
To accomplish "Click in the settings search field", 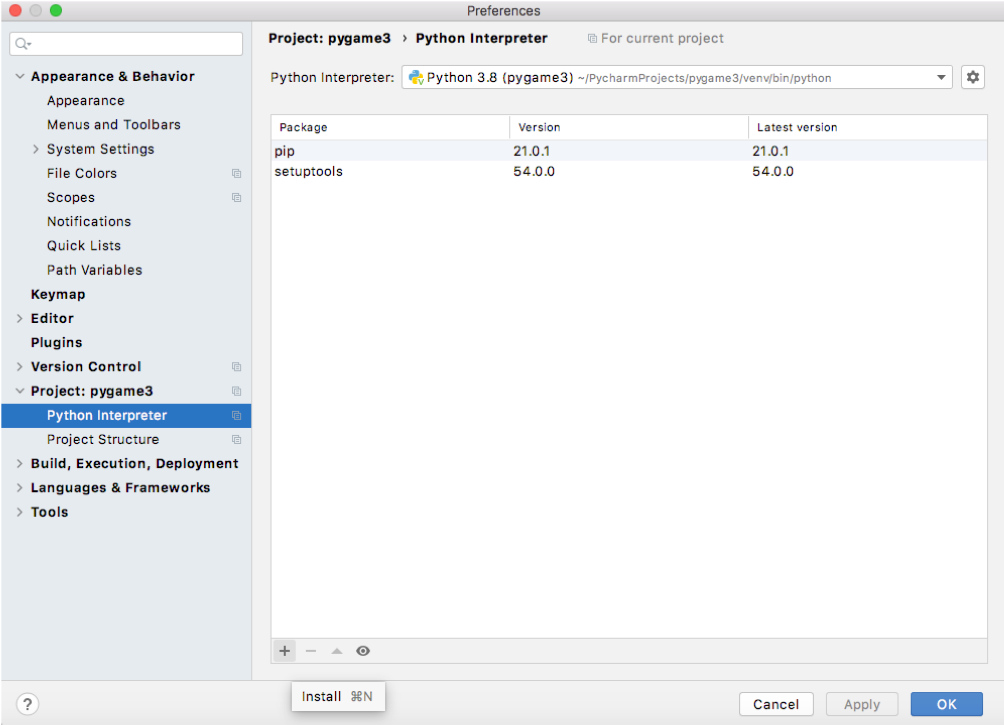I will pyautogui.click(x=126, y=44).
